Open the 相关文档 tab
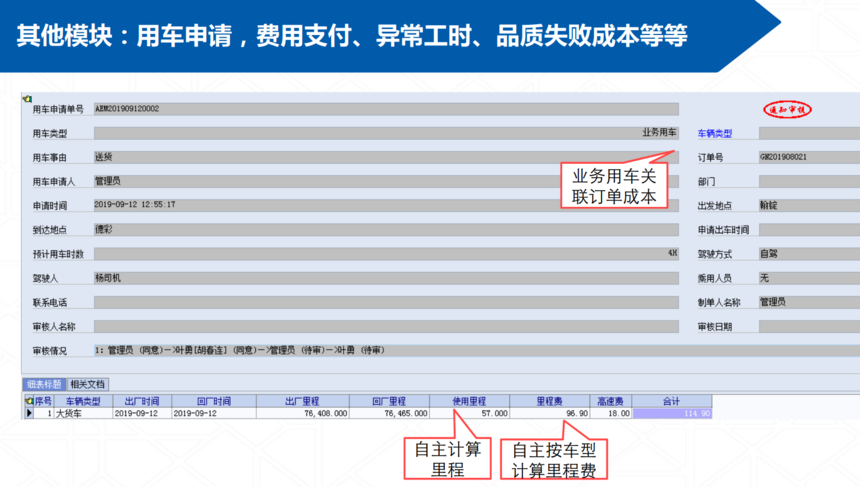The image size is (860, 487). tap(87, 384)
